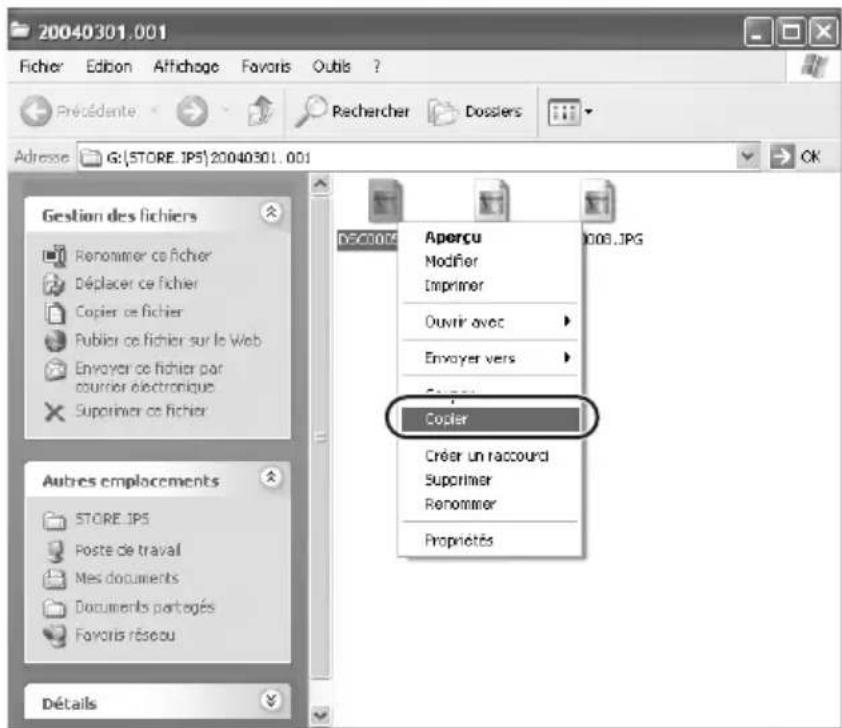
Task: Click the Poste de travail icon
Action: [x=54, y=551]
